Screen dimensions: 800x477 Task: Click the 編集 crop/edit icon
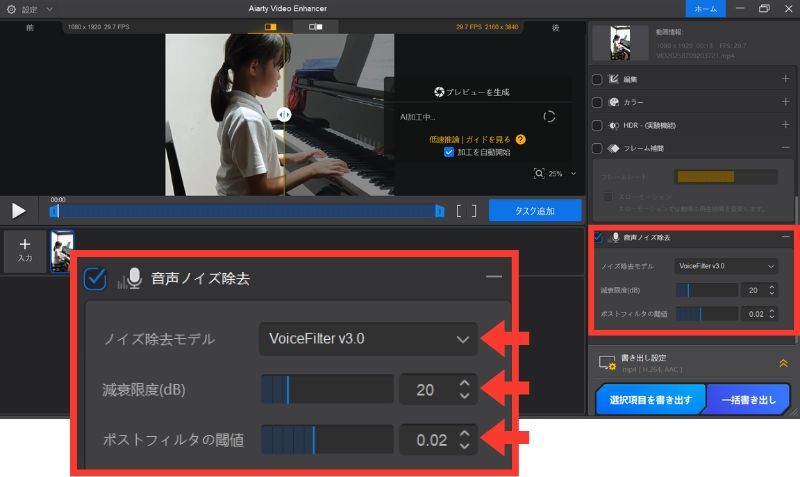point(614,79)
